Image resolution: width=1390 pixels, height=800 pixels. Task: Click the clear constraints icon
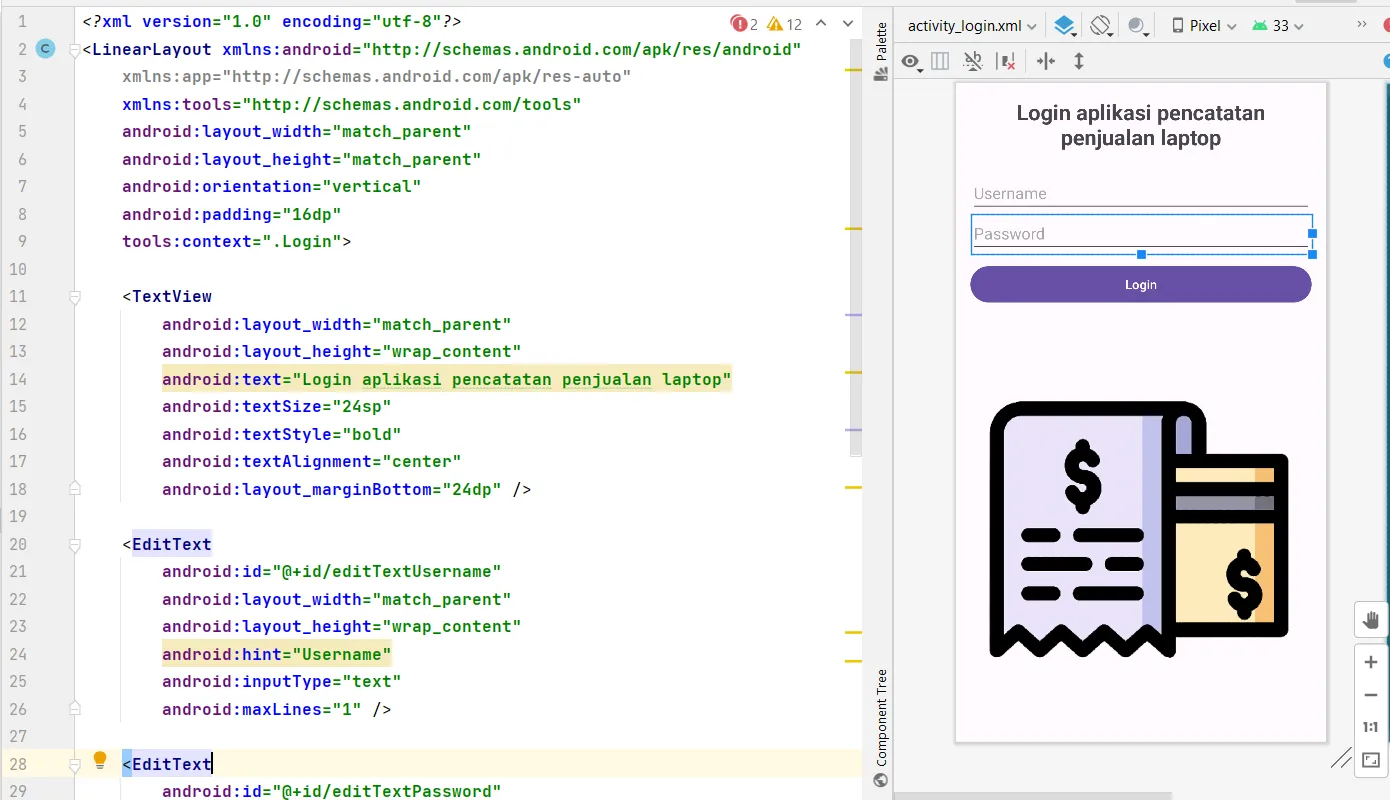tap(1007, 61)
